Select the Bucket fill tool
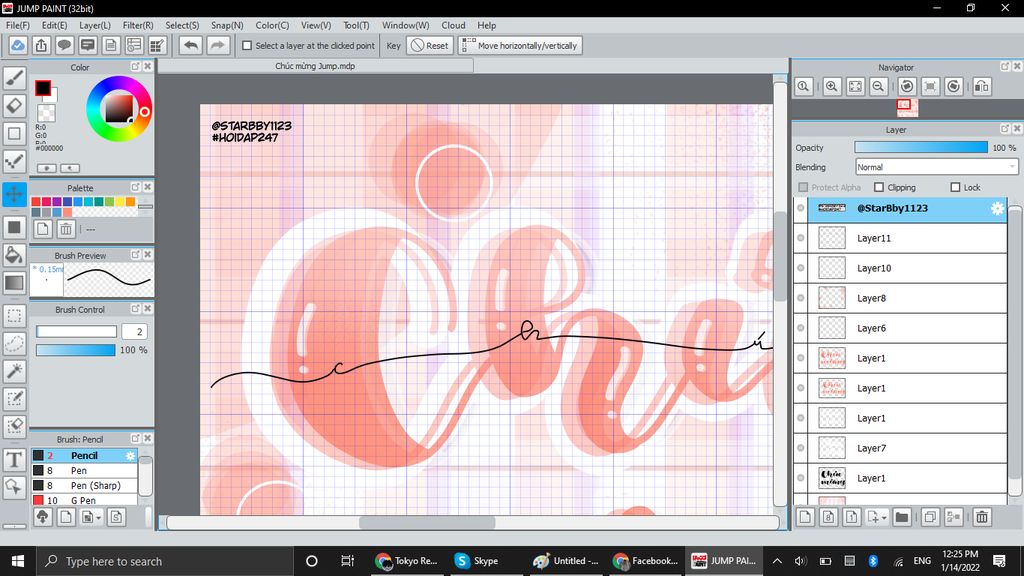The height and width of the screenshot is (576, 1024). (14, 255)
